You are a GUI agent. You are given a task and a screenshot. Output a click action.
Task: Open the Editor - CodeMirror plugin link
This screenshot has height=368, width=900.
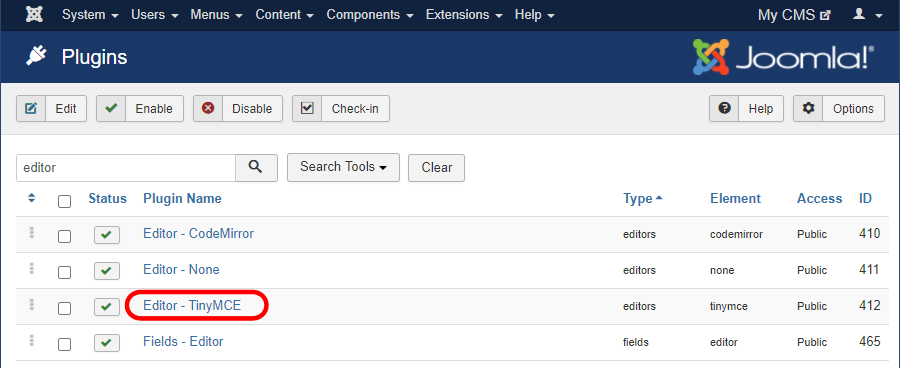click(x=199, y=234)
